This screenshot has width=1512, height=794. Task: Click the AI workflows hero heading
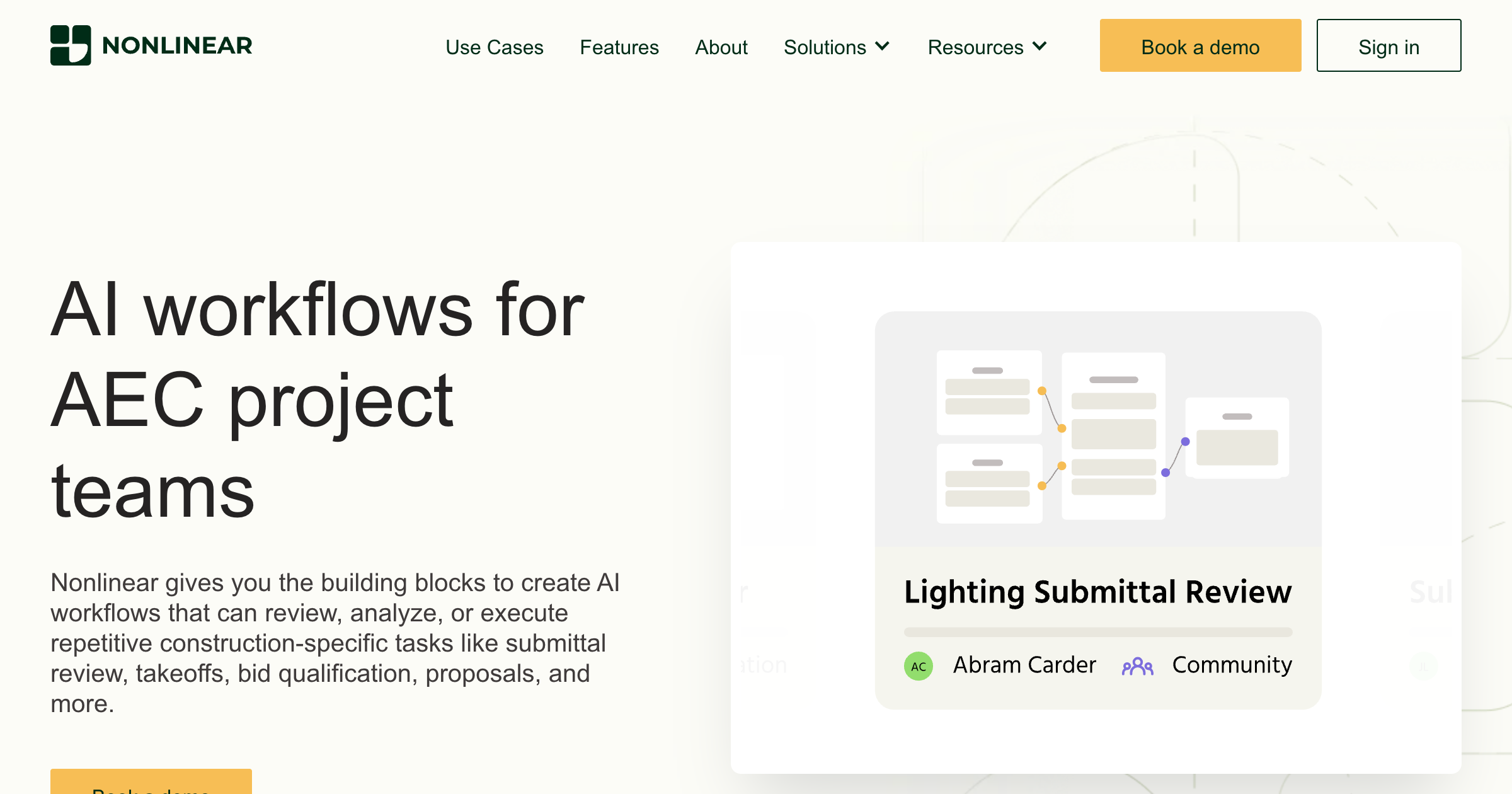click(318, 400)
